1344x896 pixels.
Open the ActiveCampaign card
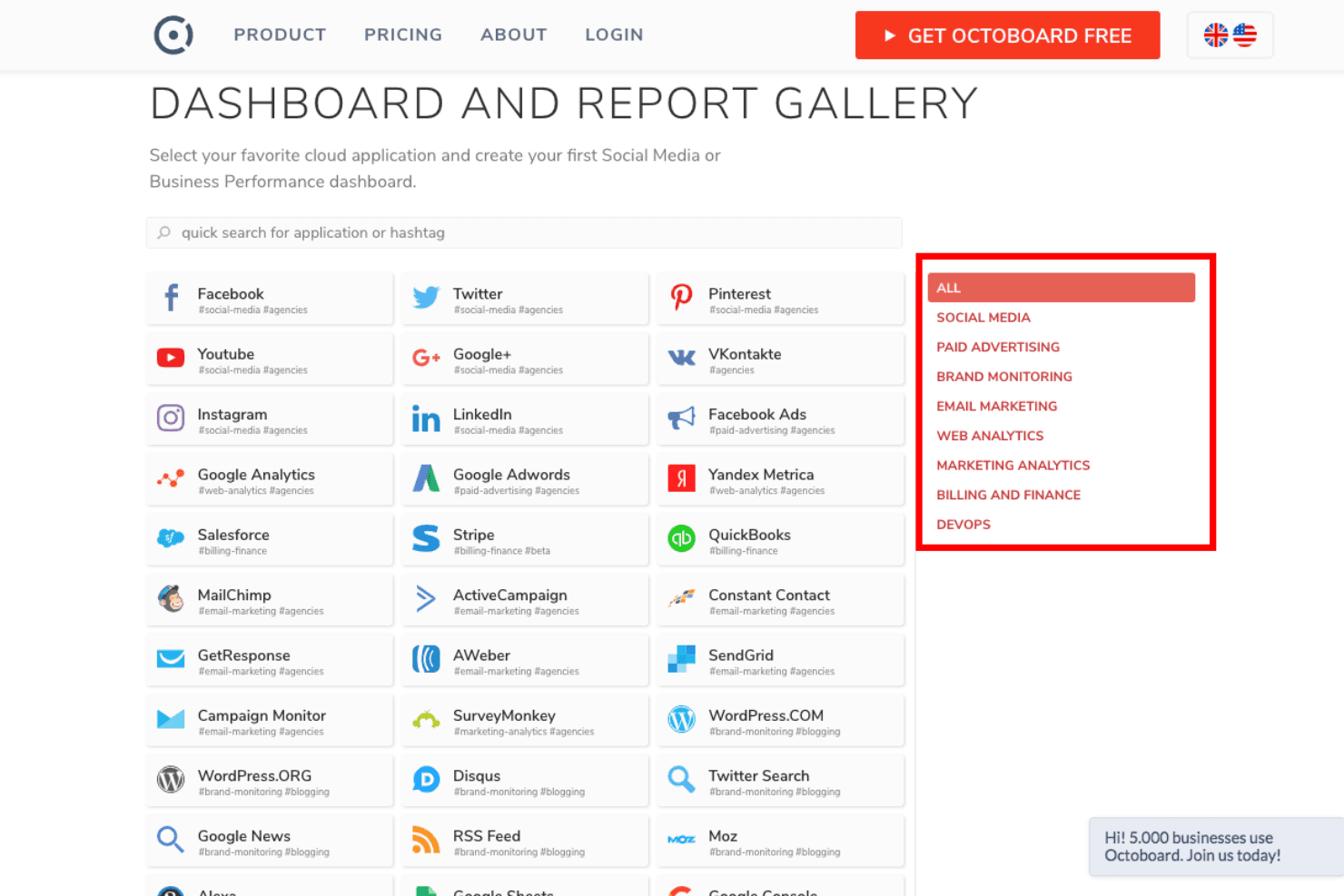pyautogui.click(x=525, y=599)
